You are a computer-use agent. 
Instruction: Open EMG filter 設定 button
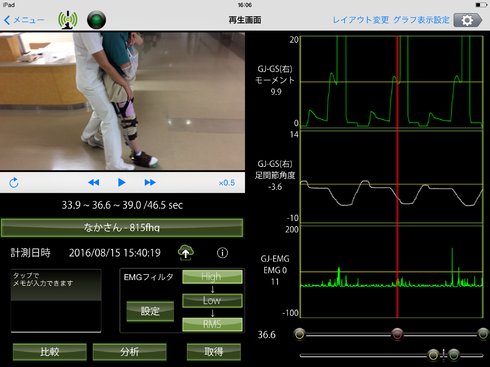150,311
